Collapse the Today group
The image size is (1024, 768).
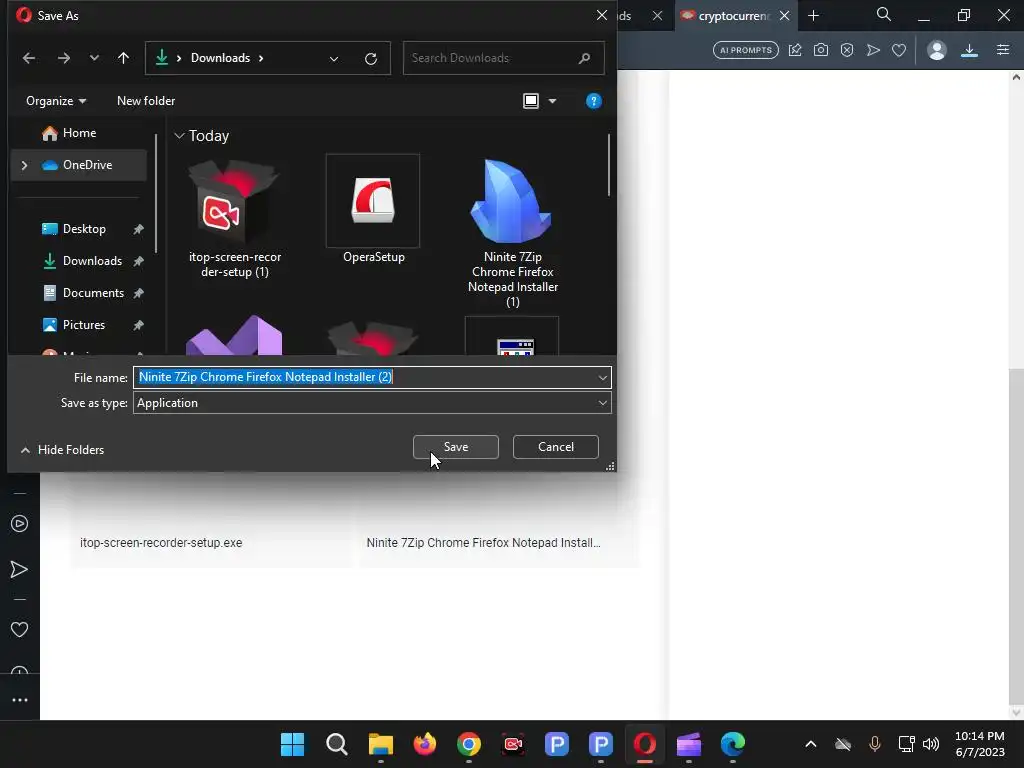coord(180,136)
